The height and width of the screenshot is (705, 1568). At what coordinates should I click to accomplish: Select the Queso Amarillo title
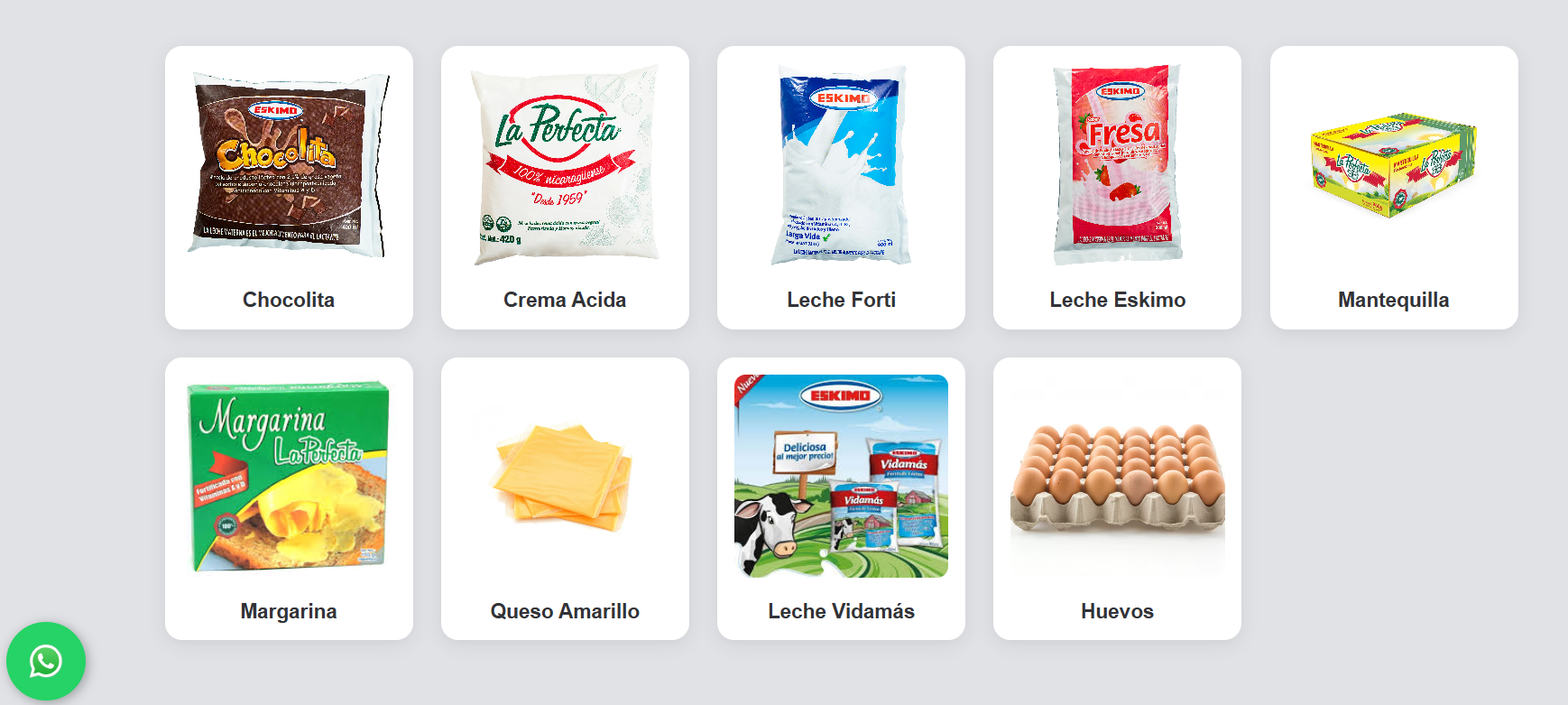click(x=565, y=611)
